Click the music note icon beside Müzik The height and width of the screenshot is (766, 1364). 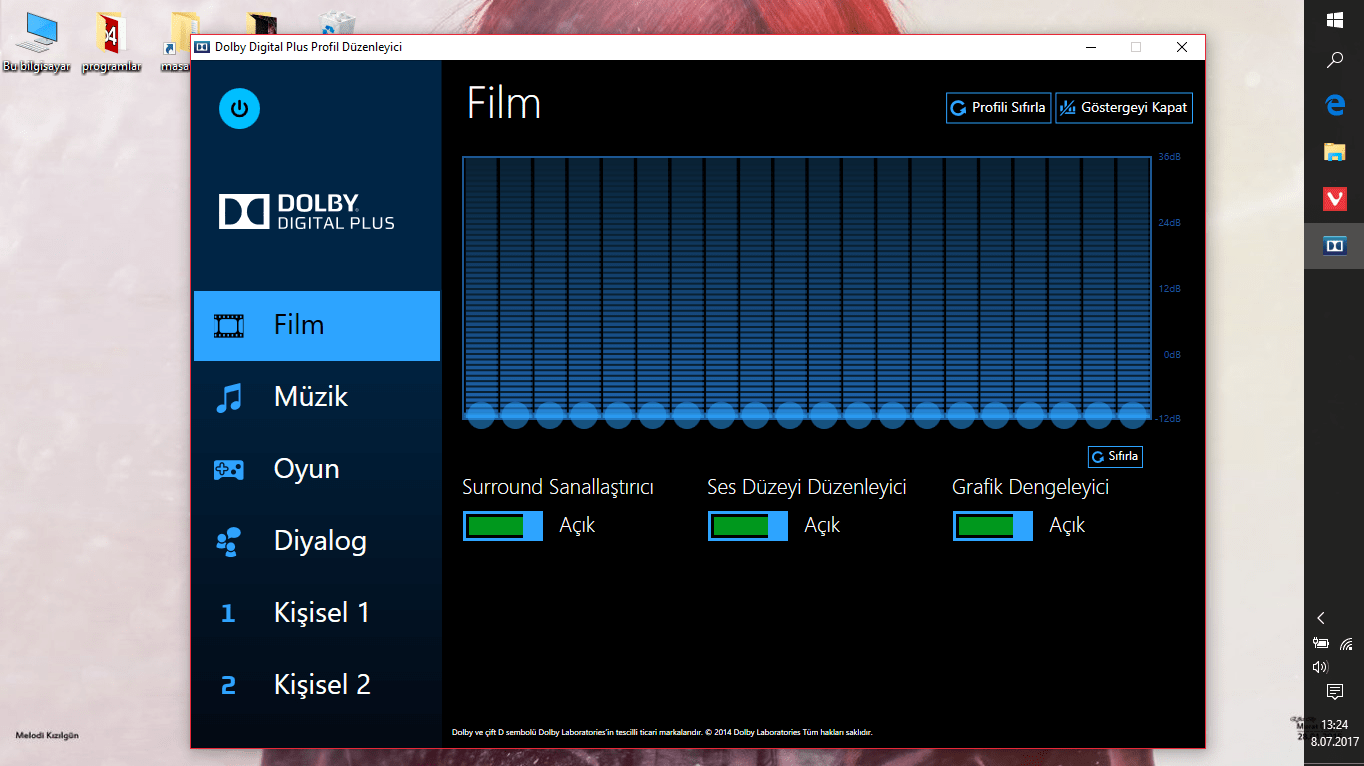click(229, 397)
